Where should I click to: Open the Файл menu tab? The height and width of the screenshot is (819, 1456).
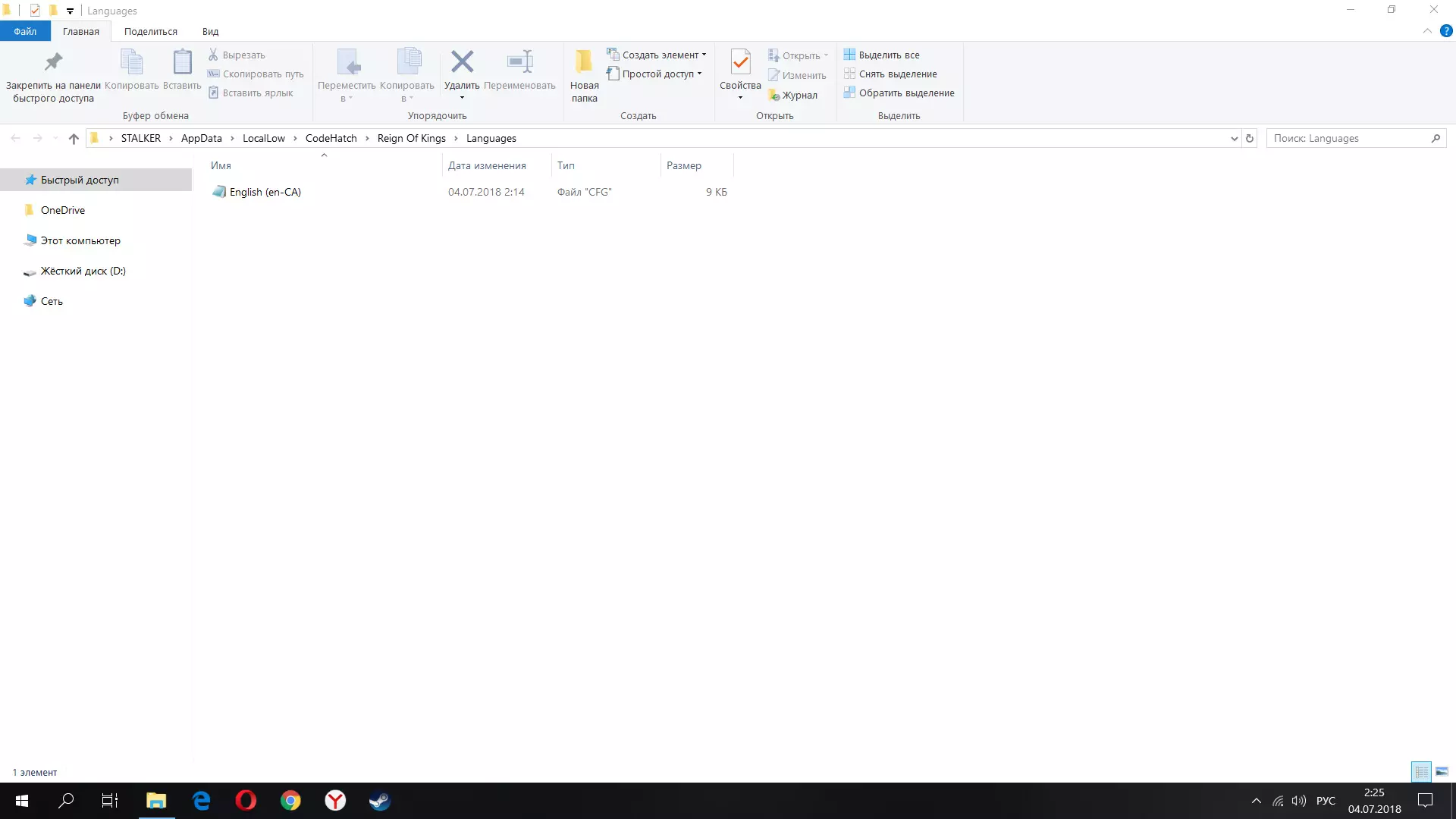[x=25, y=32]
